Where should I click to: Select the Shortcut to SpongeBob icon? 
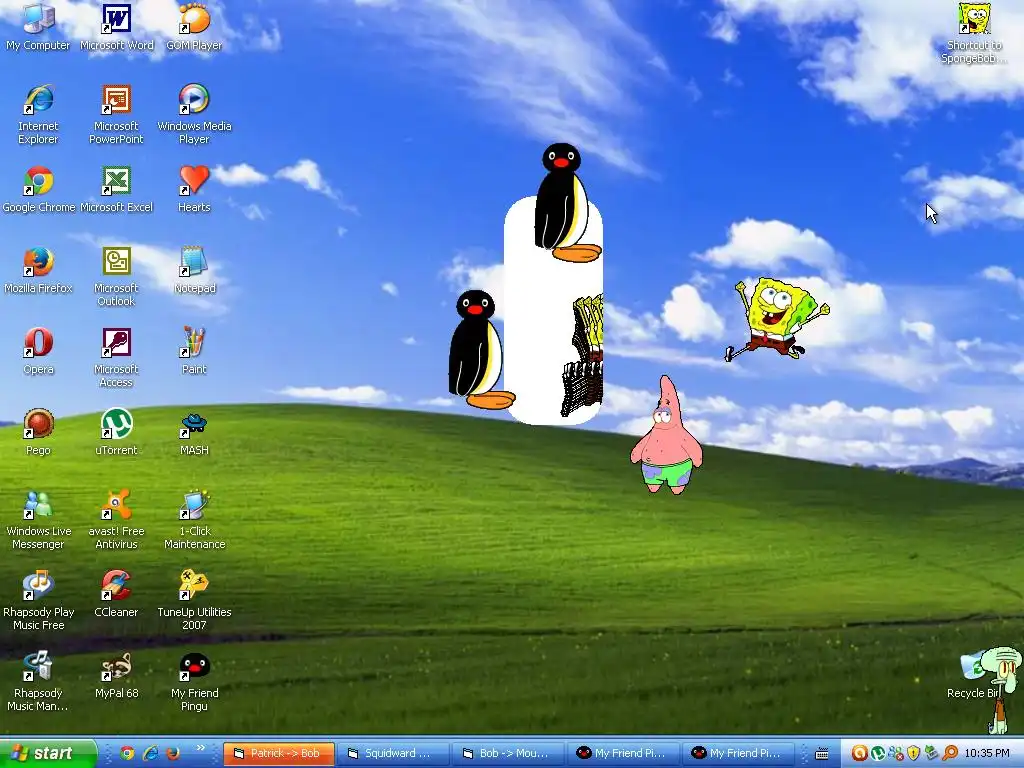[x=974, y=33]
